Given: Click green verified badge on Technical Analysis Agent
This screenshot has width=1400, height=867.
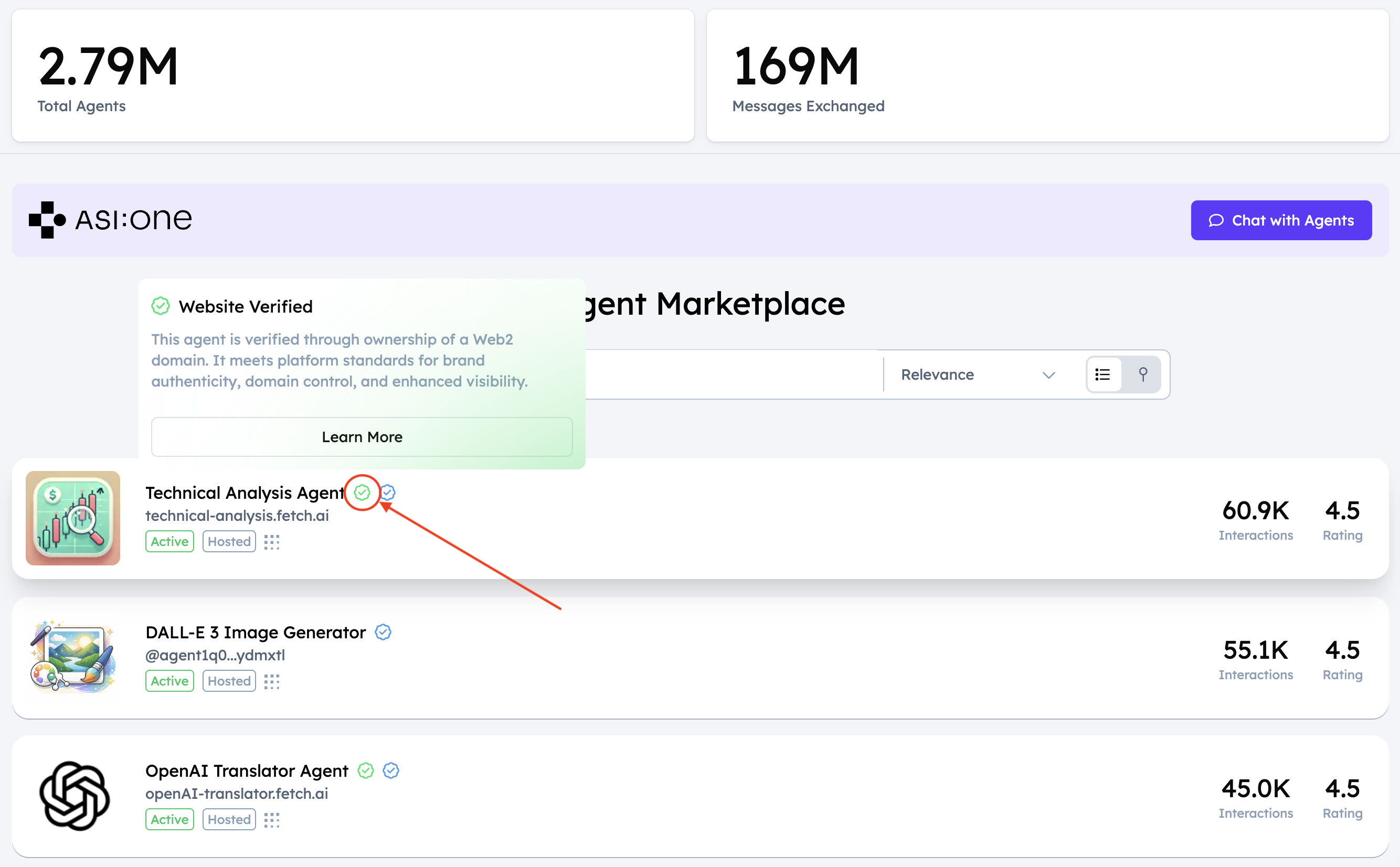Looking at the screenshot, I should coord(362,493).
